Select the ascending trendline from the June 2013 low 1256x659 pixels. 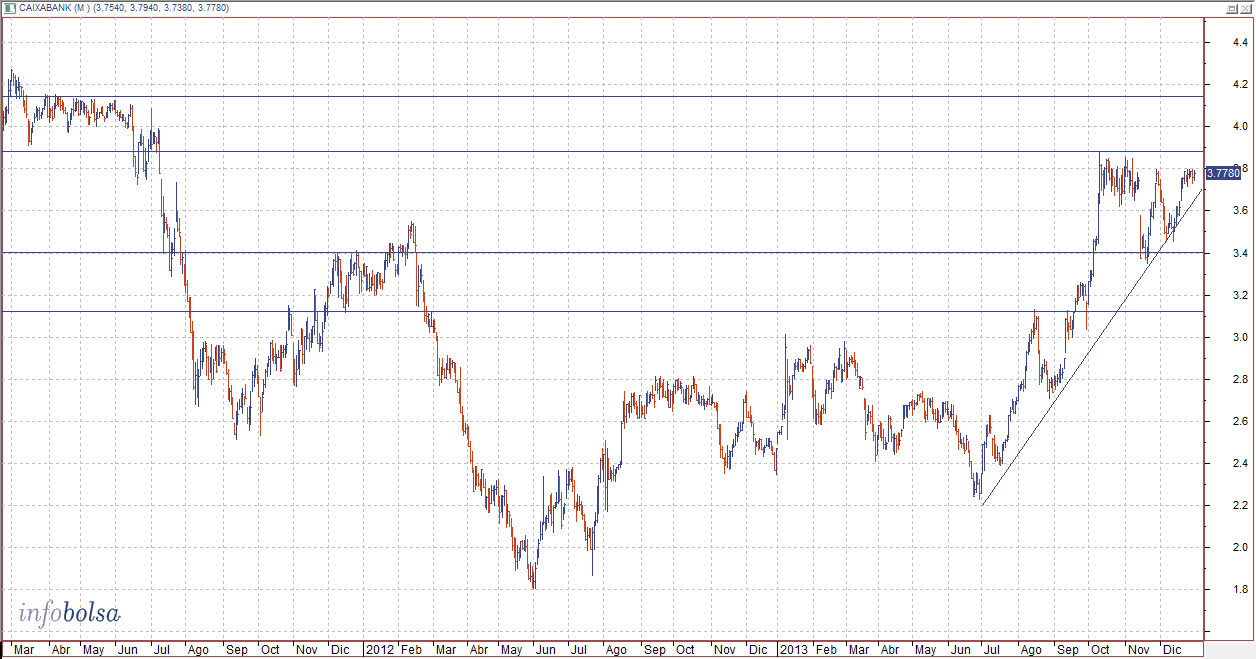pyautogui.click(x=1090, y=346)
